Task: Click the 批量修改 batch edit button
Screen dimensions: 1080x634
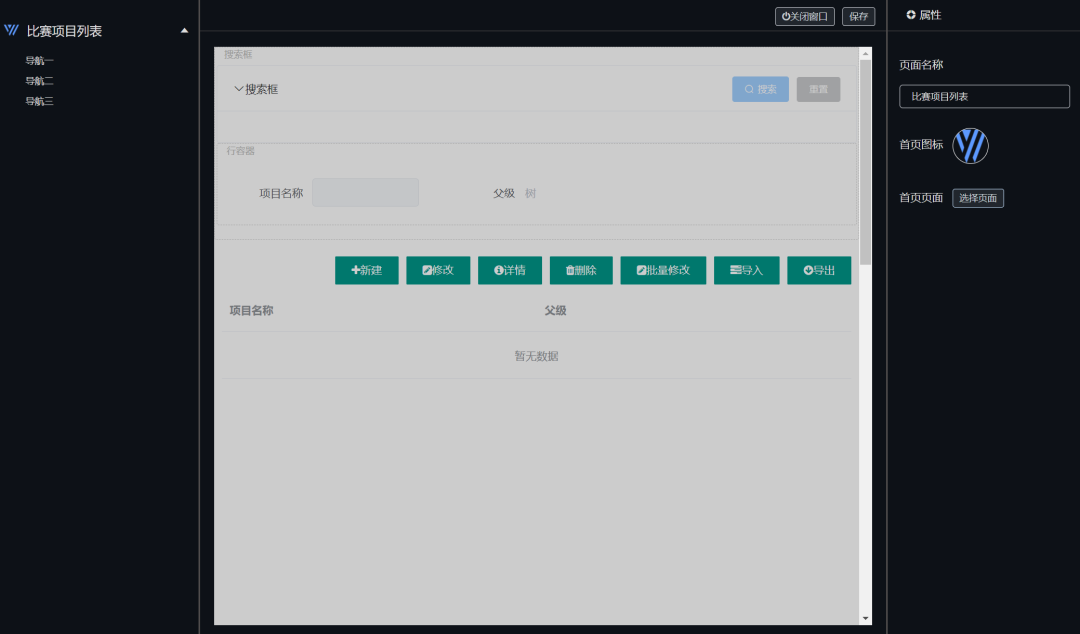Action: point(663,270)
